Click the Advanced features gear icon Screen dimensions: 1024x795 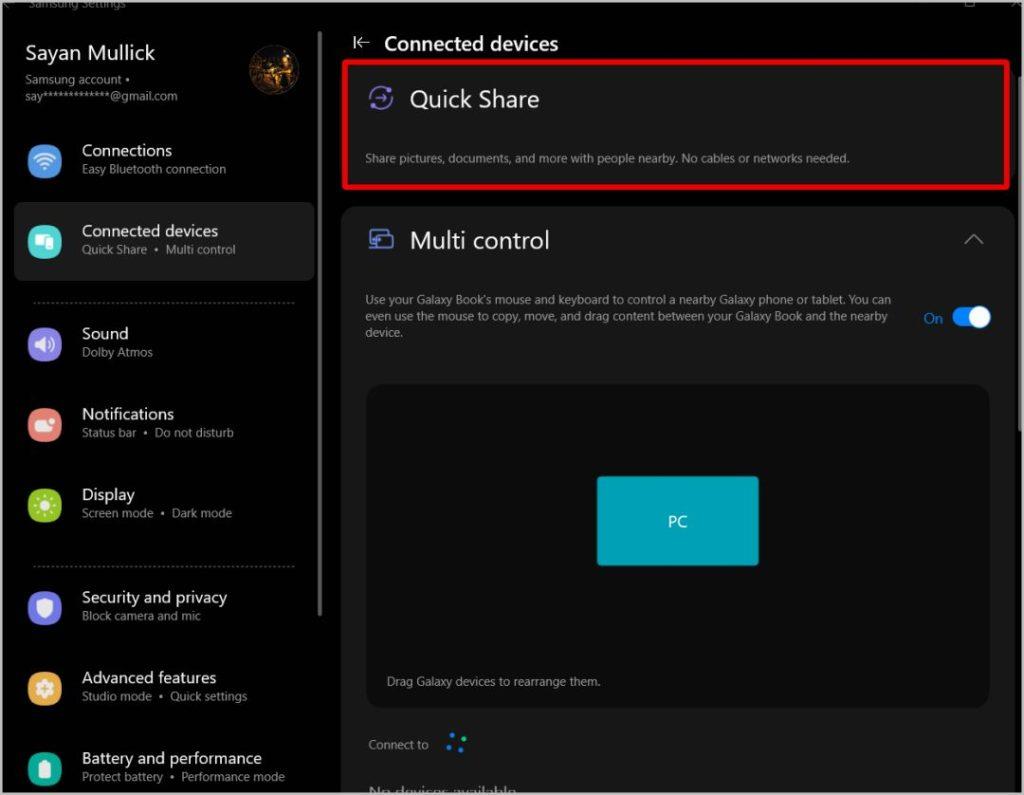pyautogui.click(x=44, y=688)
